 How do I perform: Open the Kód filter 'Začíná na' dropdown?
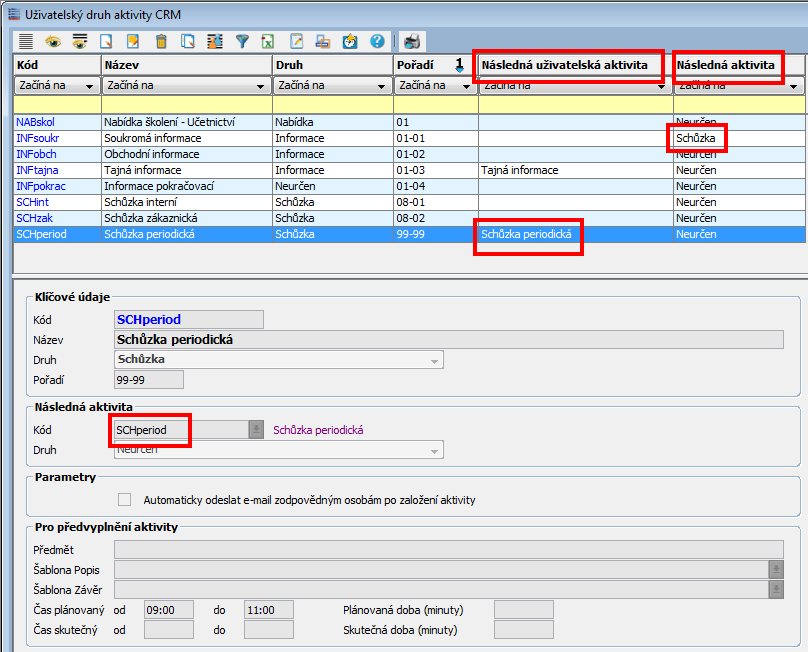pos(91,86)
